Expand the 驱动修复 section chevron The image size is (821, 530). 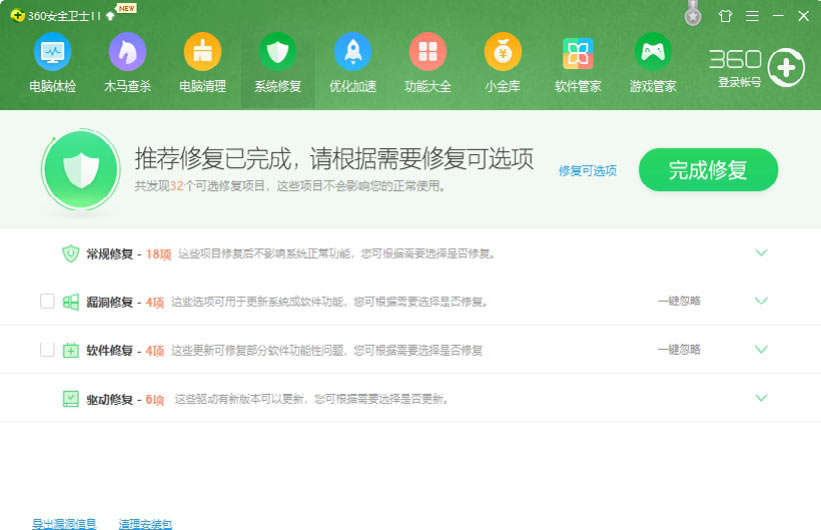tap(761, 398)
